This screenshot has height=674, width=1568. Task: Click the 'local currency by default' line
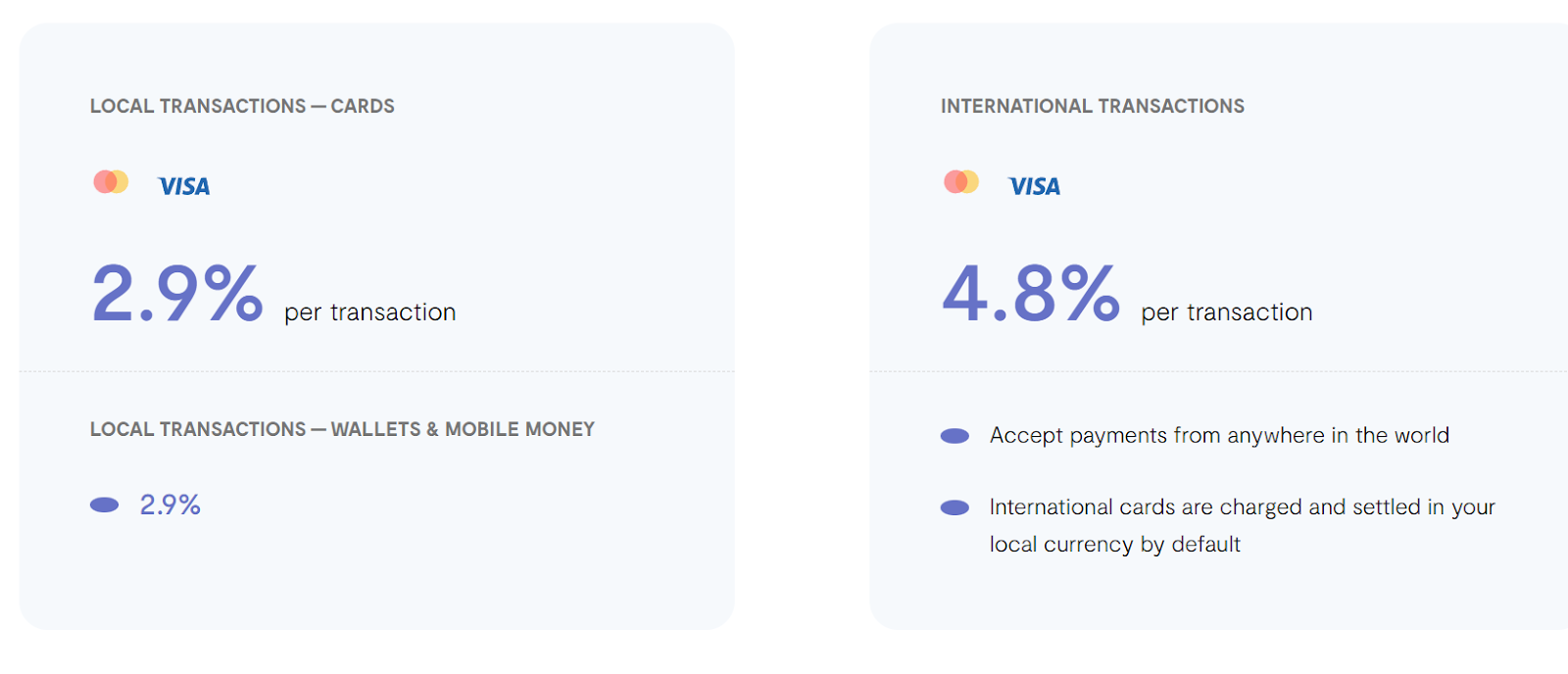[x=1115, y=545]
